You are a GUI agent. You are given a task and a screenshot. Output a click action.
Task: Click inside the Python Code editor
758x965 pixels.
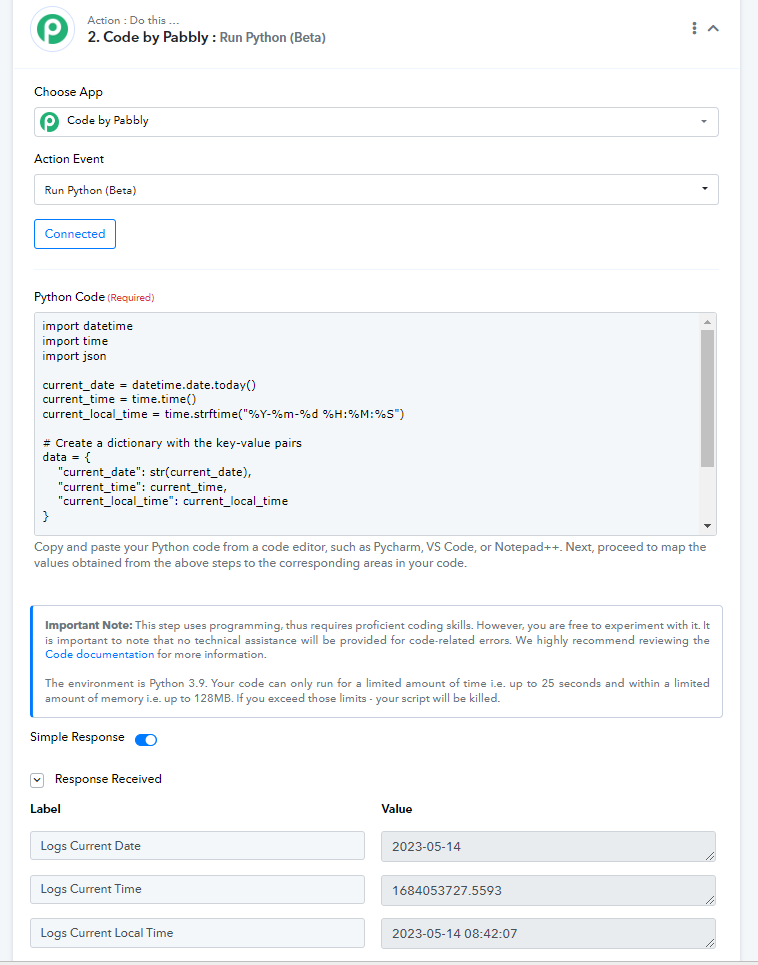point(367,424)
